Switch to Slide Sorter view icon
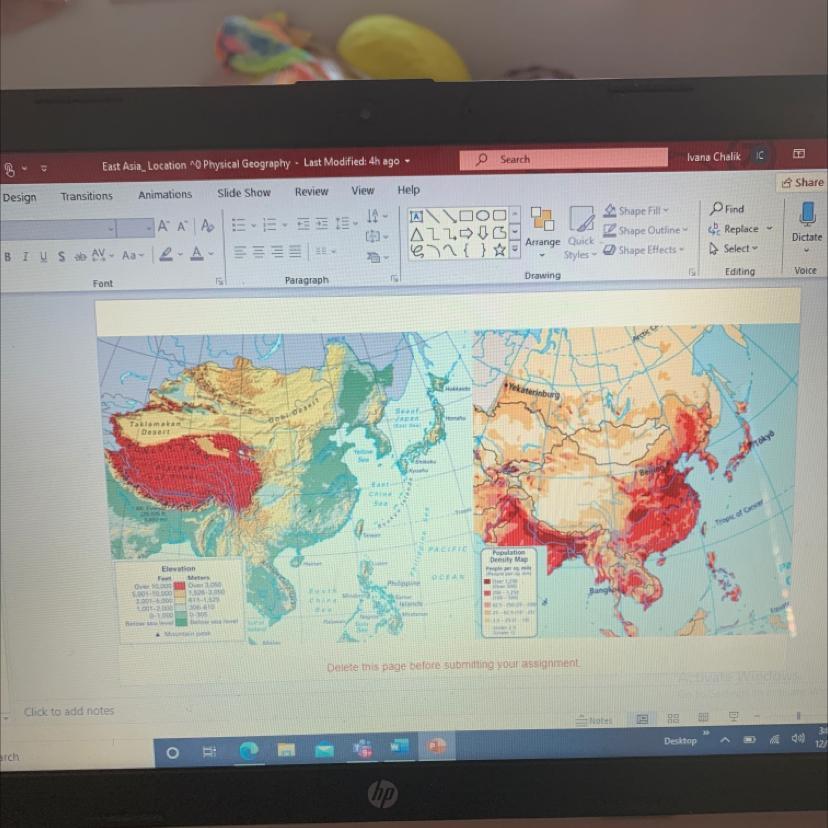This screenshot has height=828, width=828. point(673,718)
